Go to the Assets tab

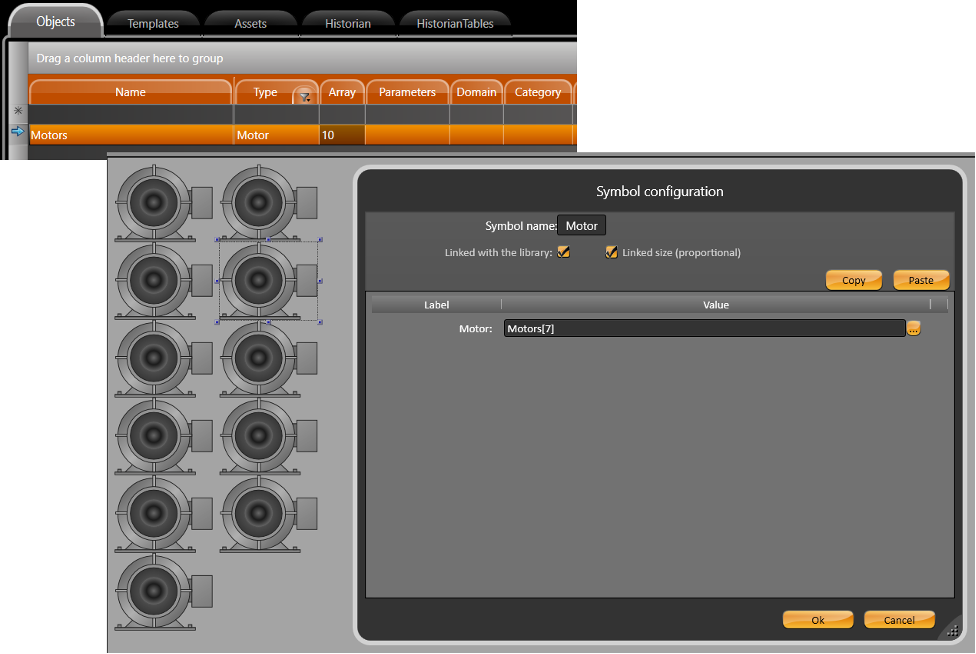click(x=250, y=24)
